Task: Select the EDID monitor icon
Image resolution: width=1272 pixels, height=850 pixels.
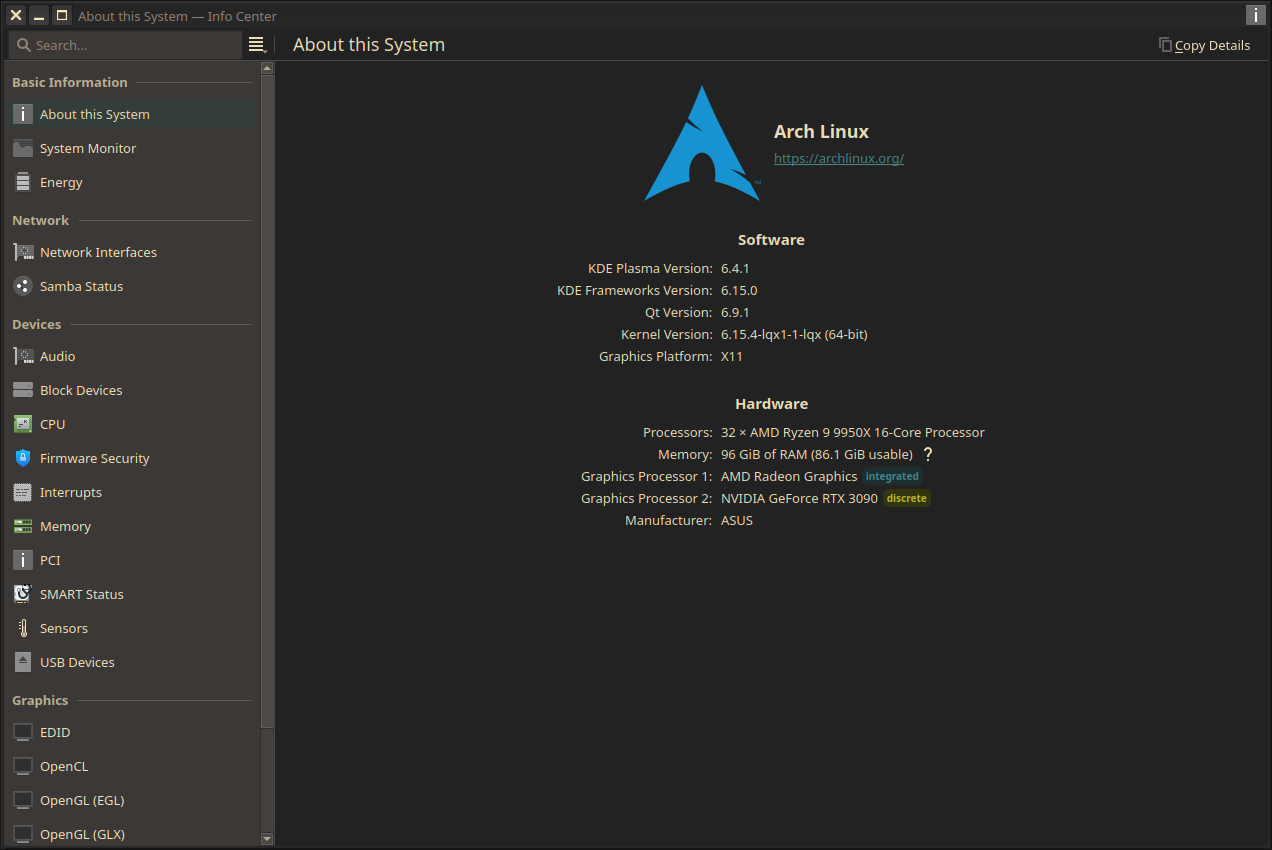Action: point(23,732)
